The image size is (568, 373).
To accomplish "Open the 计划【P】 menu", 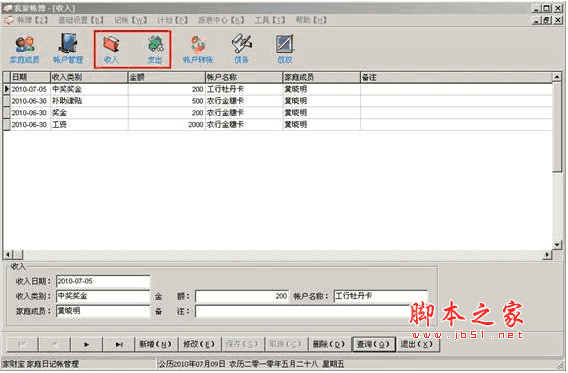I will (172, 20).
